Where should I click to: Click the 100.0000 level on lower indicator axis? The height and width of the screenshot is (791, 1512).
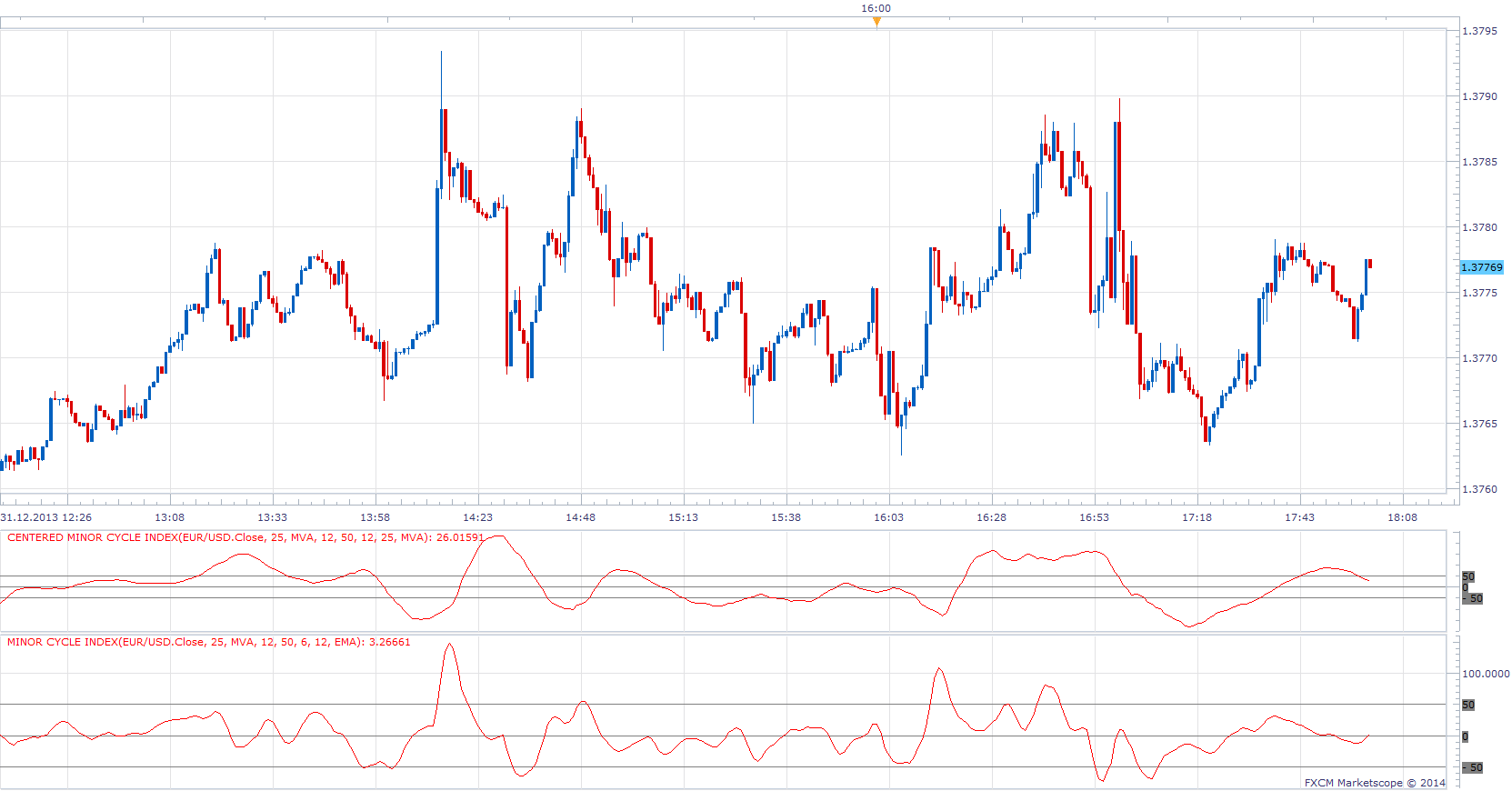coord(1486,674)
